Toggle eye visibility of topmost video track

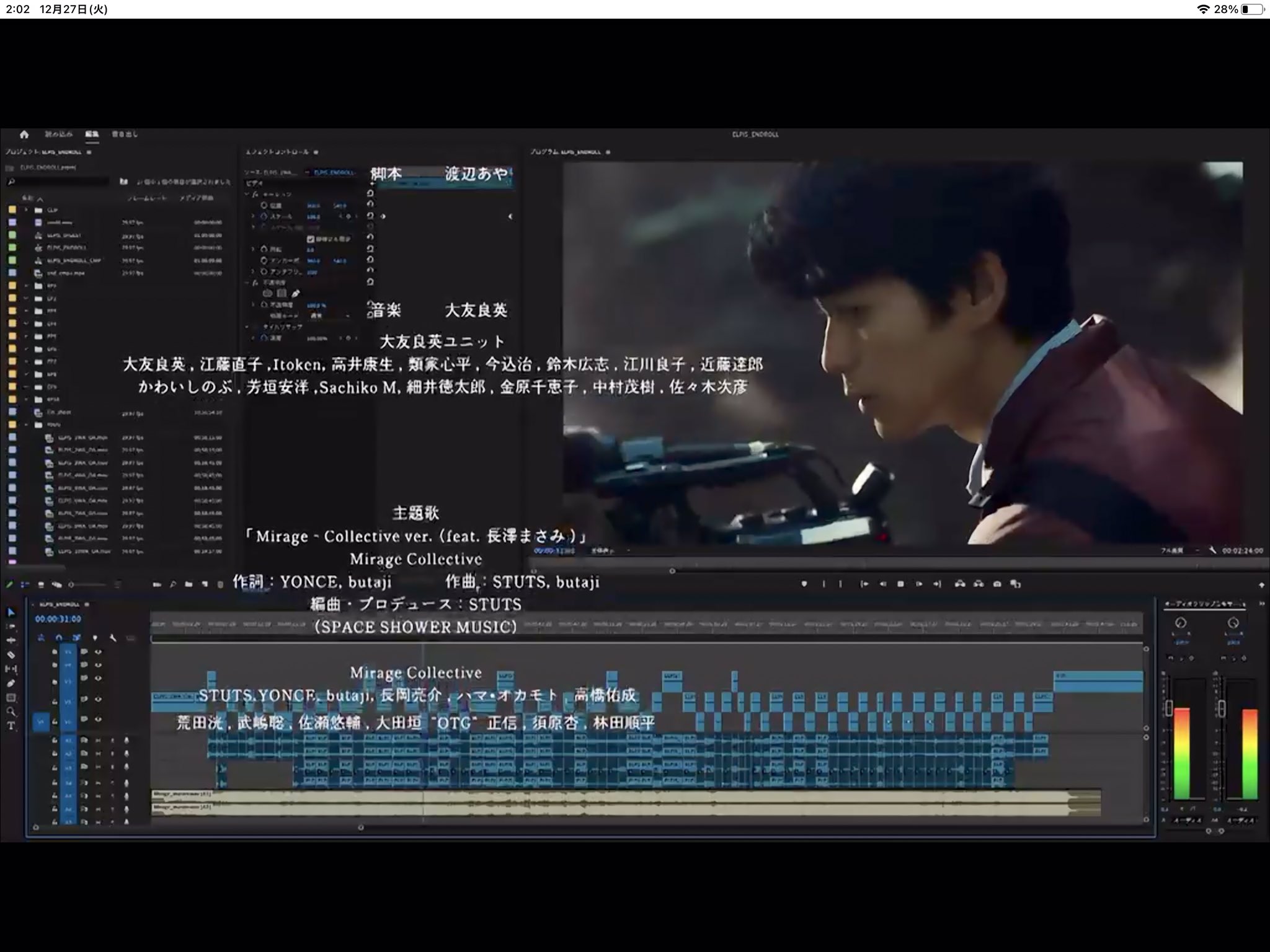(x=98, y=651)
